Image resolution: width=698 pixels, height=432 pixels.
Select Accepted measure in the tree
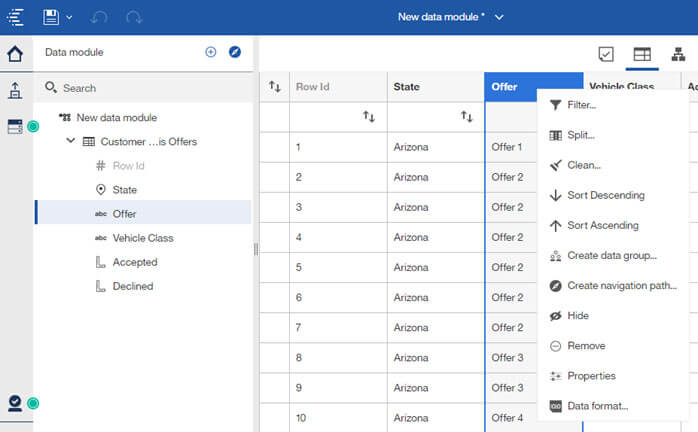click(135, 262)
